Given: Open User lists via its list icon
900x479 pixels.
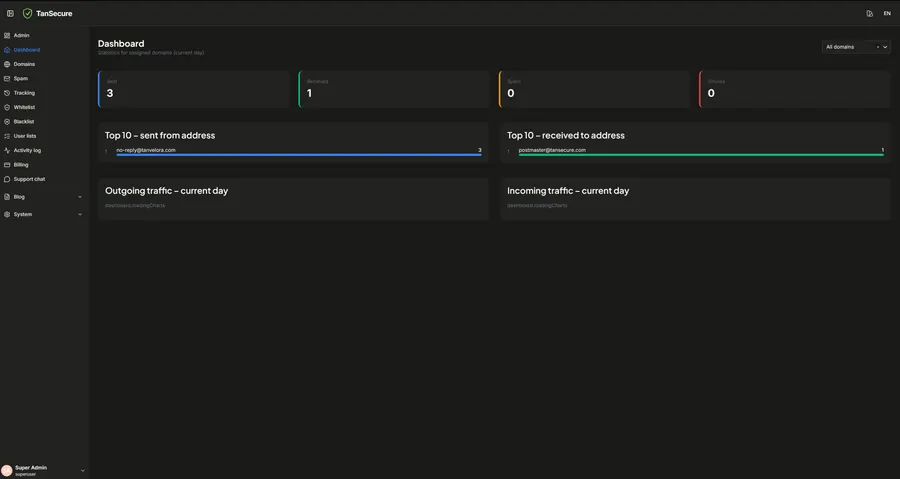Looking at the screenshot, I should tap(7, 136).
